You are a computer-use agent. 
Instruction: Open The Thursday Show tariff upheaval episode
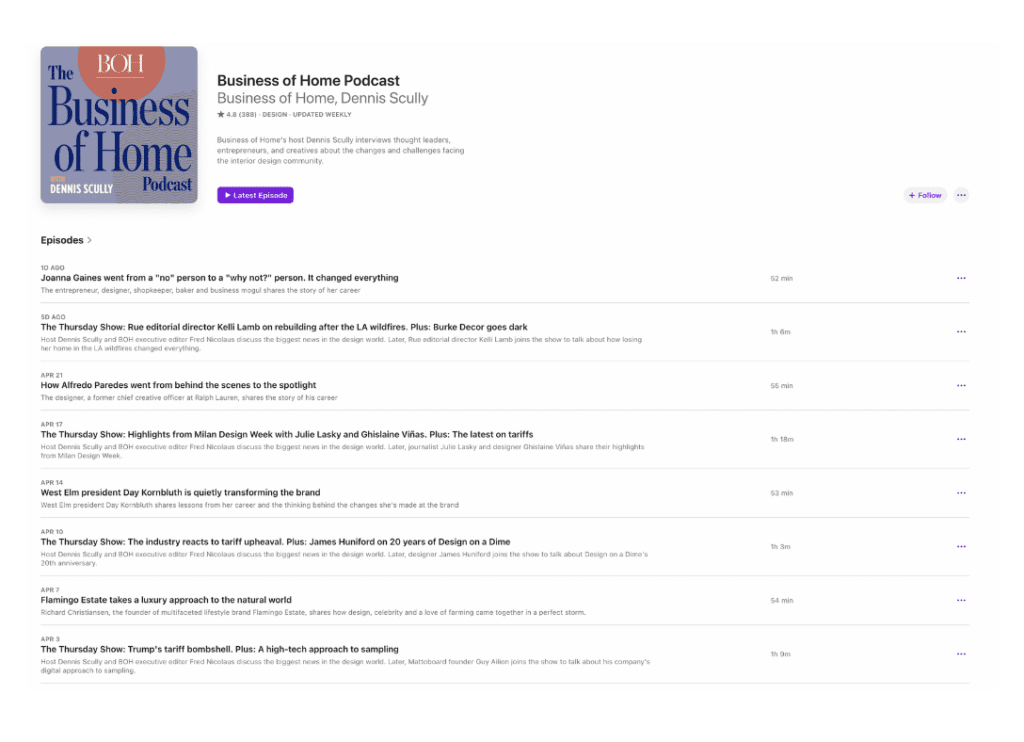tap(276, 541)
